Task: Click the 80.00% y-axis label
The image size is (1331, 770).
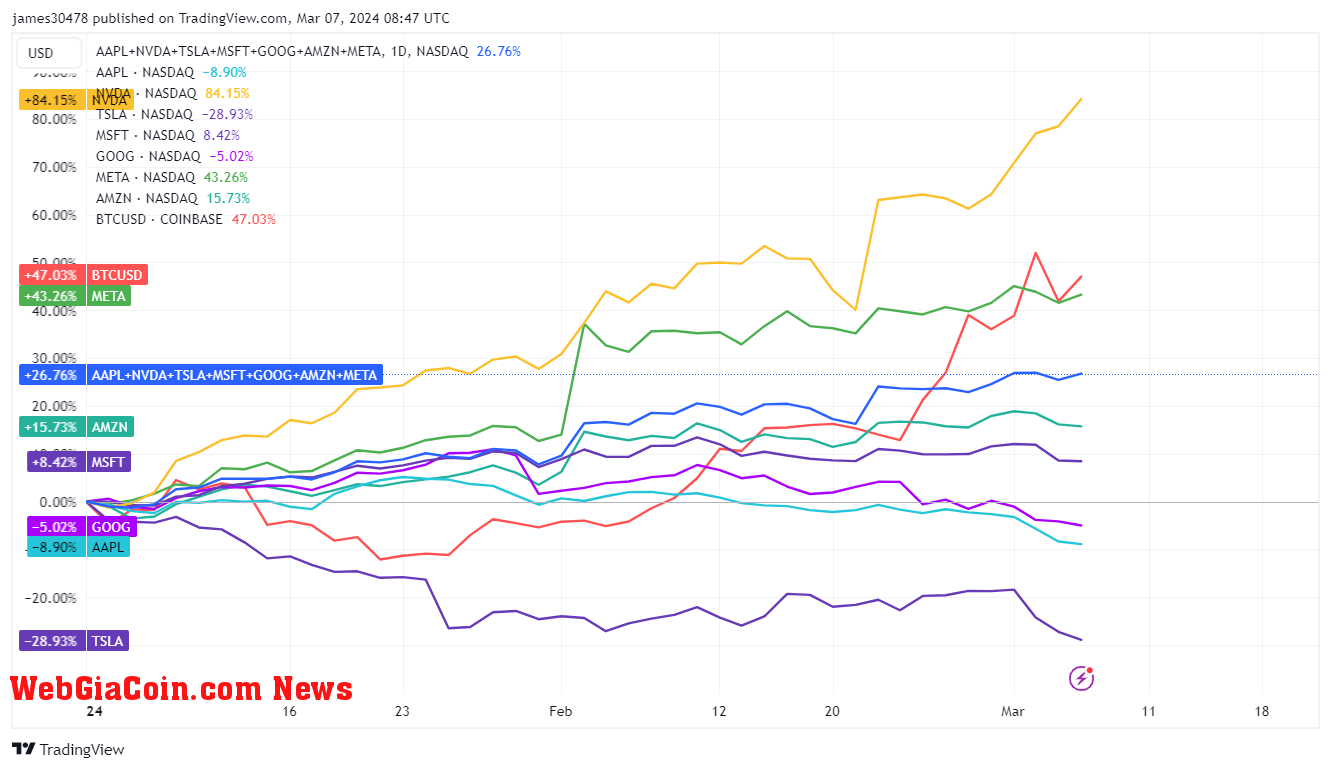Action: pyautogui.click(x=54, y=119)
